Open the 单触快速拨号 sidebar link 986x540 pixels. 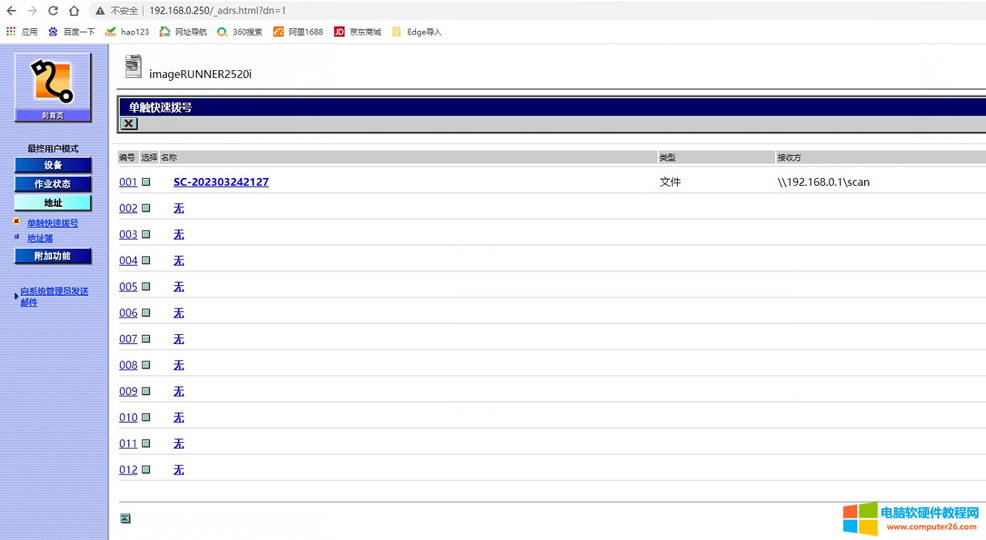(53, 223)
